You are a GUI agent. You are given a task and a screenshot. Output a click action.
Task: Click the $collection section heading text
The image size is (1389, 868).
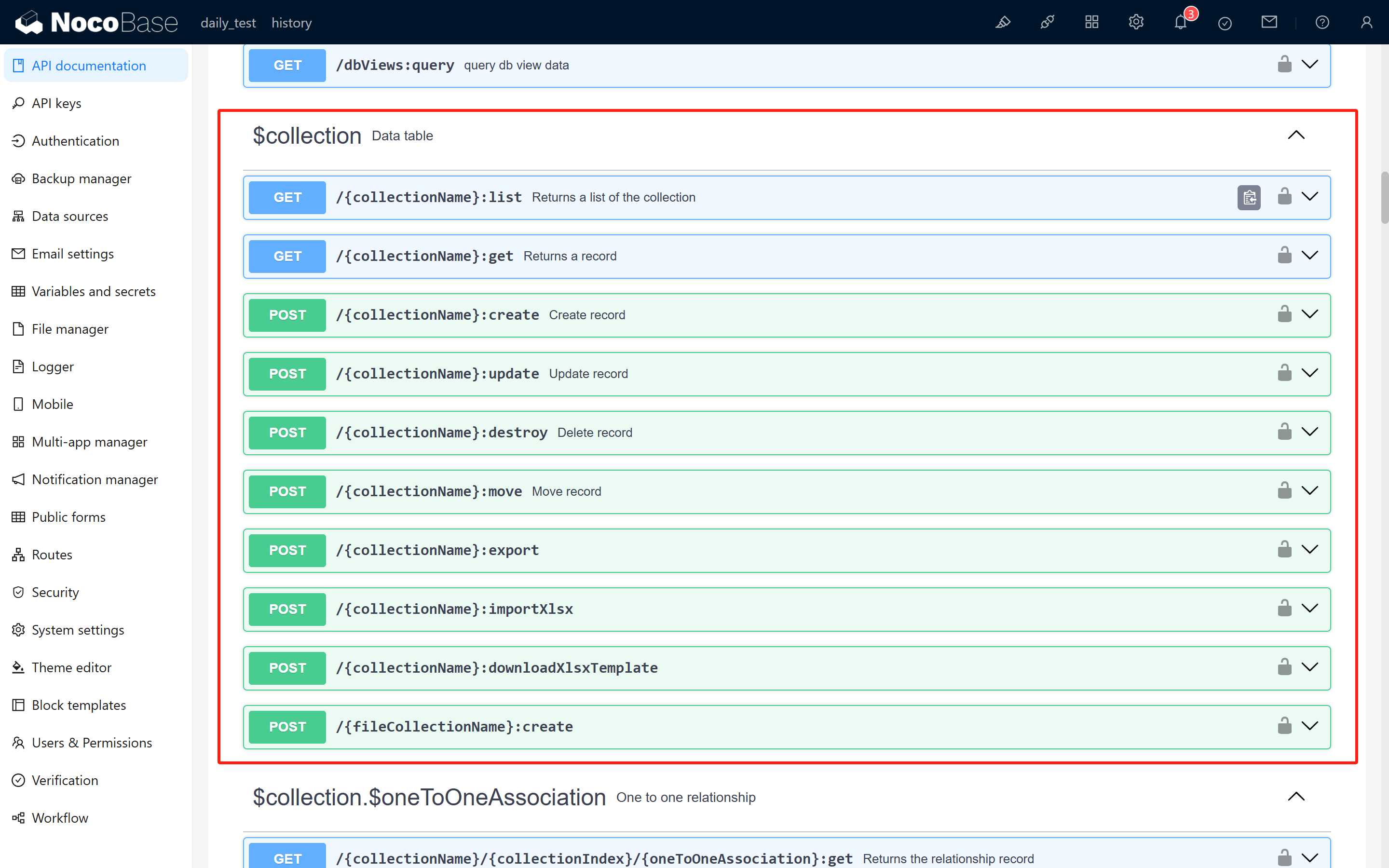(307, 136)
